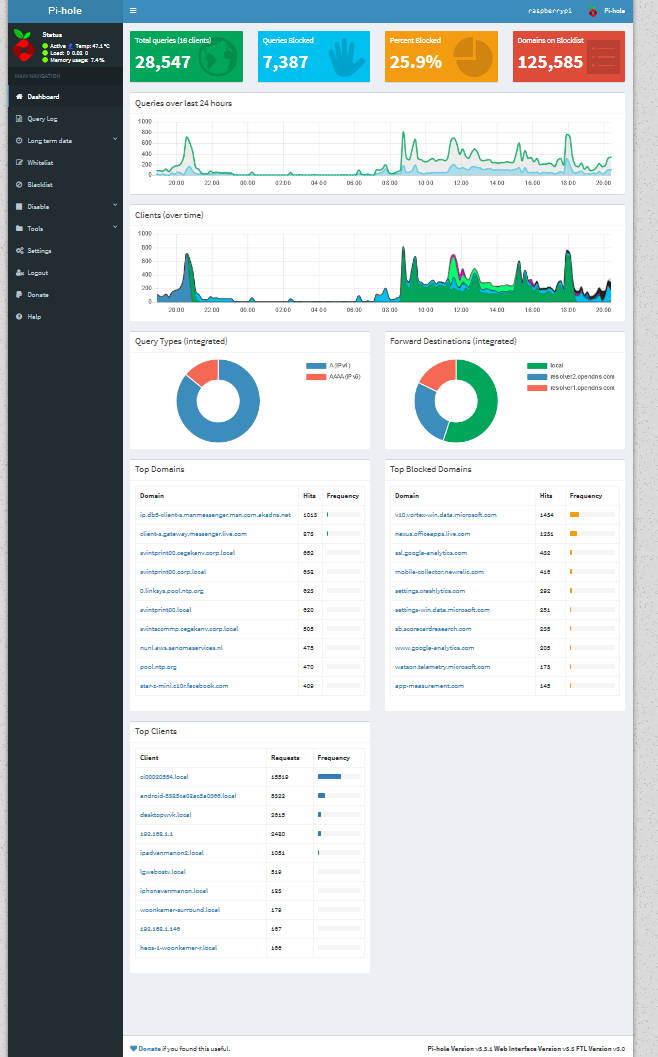The width and height of the screenshot is (658, 1057).
Task: Click the Memory usage status text
Action: [x=77, y=60]
